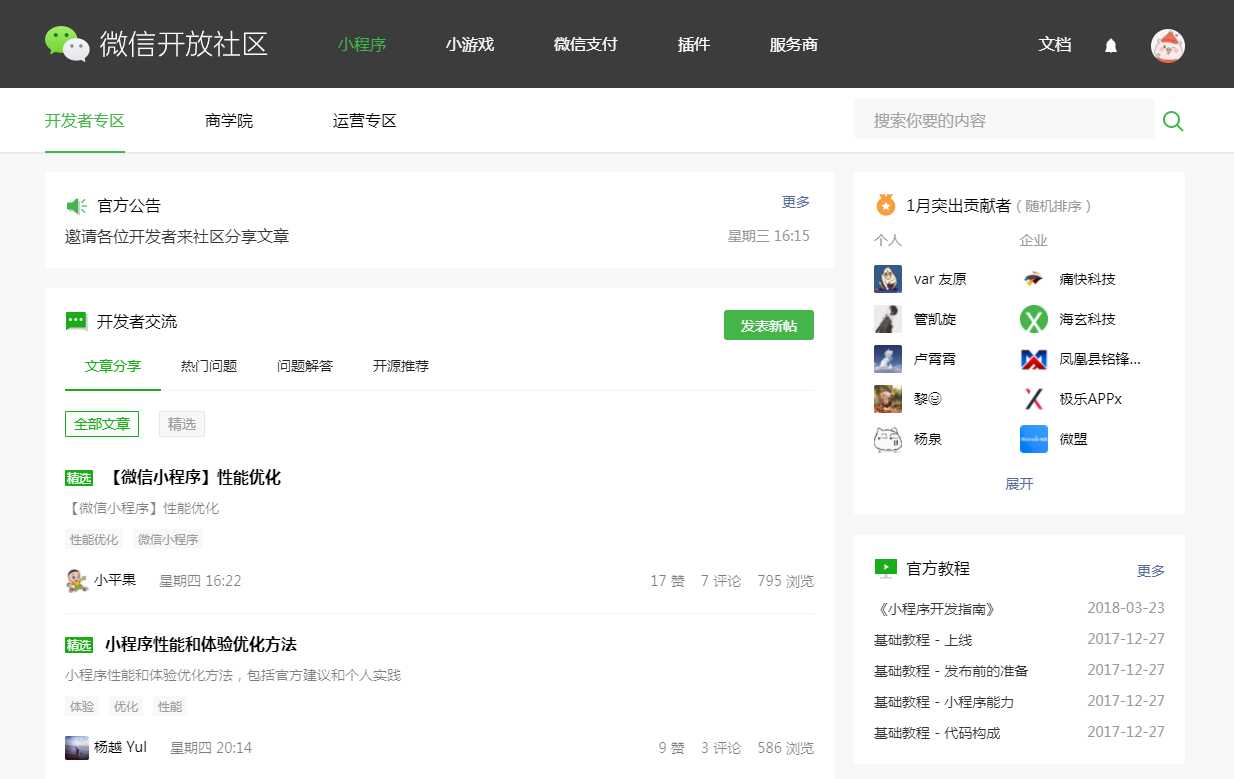Open avatar of 管凯旋
Screen dimensions: 1234x779
888,319
